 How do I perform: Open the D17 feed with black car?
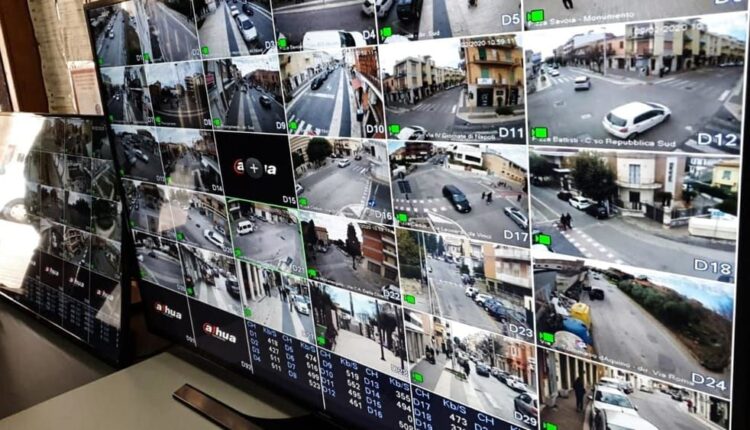click(x=458, y=190)
